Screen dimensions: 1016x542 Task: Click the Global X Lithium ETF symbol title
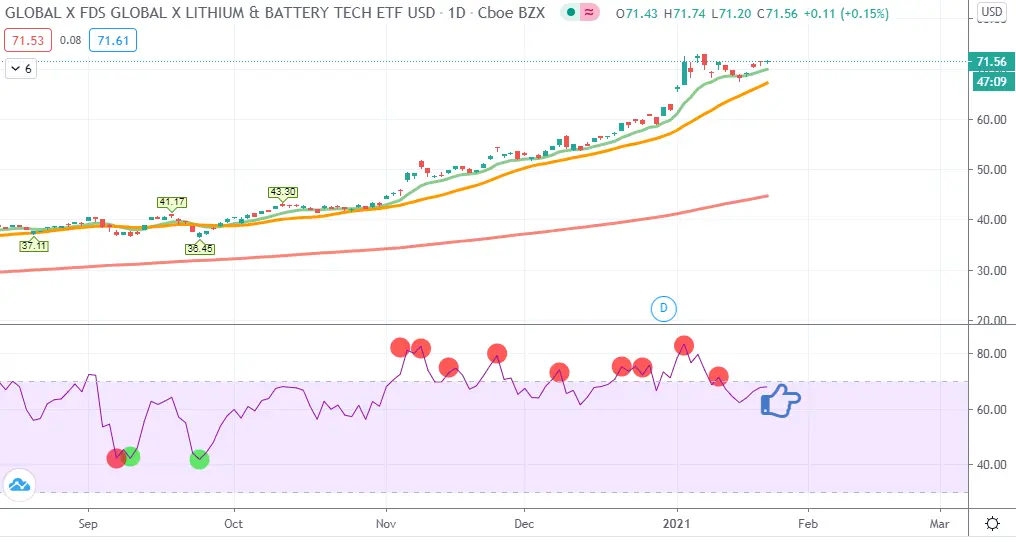pyautogui.click(x=220, y=12)
